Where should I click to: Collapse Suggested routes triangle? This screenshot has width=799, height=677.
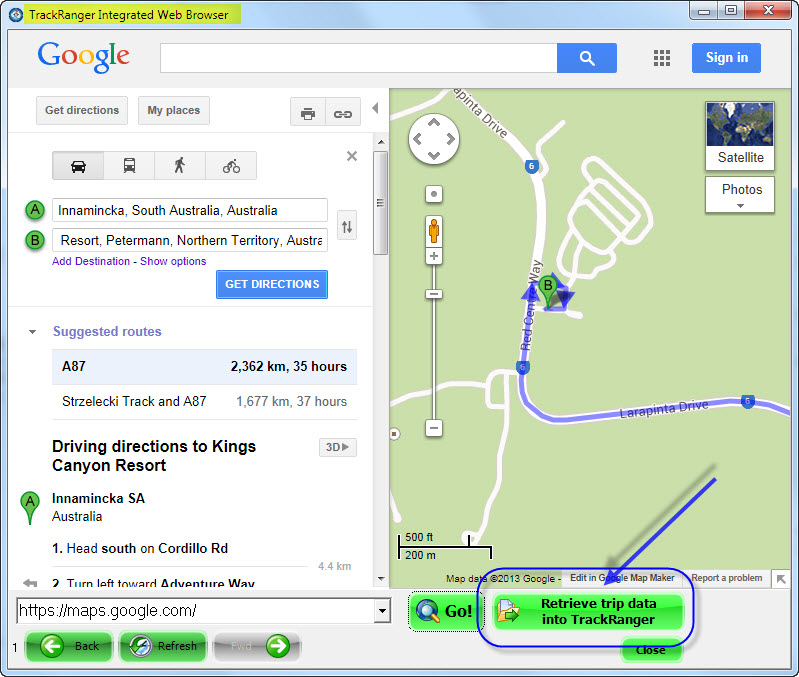pyautogui.click(x=33, y=332)
